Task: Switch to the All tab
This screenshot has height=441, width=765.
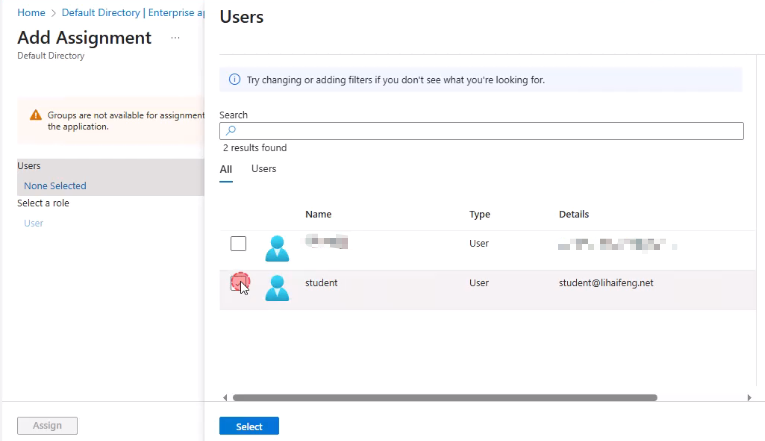Action: click(x=226, y=169)
